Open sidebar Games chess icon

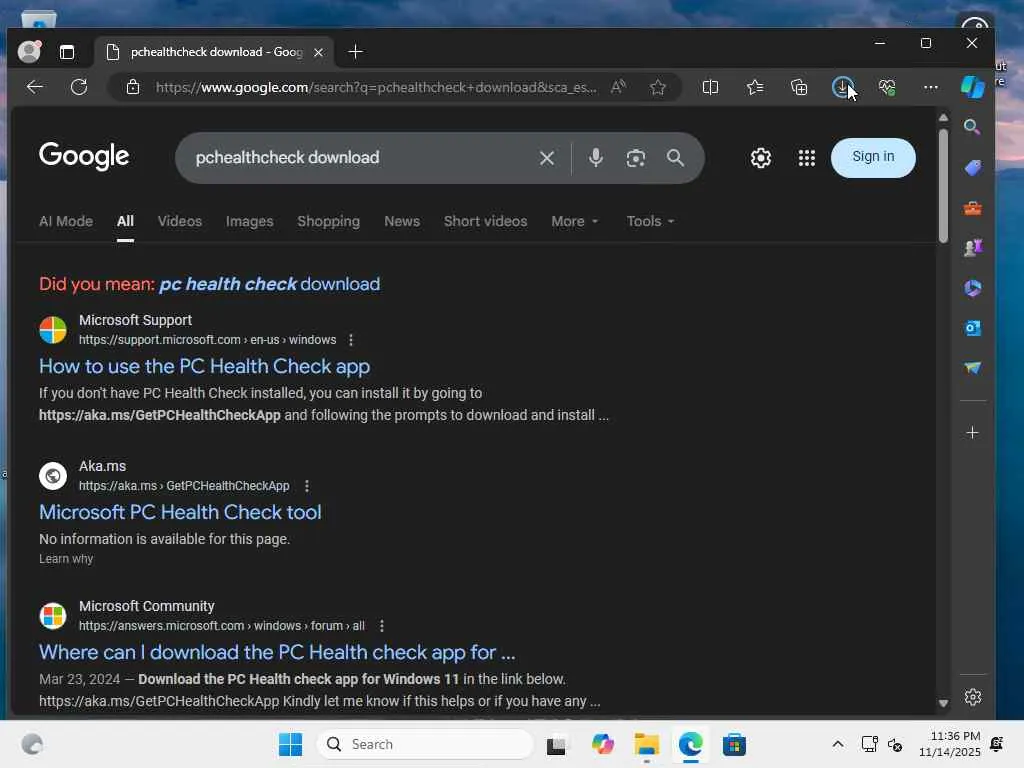[972, 248]
